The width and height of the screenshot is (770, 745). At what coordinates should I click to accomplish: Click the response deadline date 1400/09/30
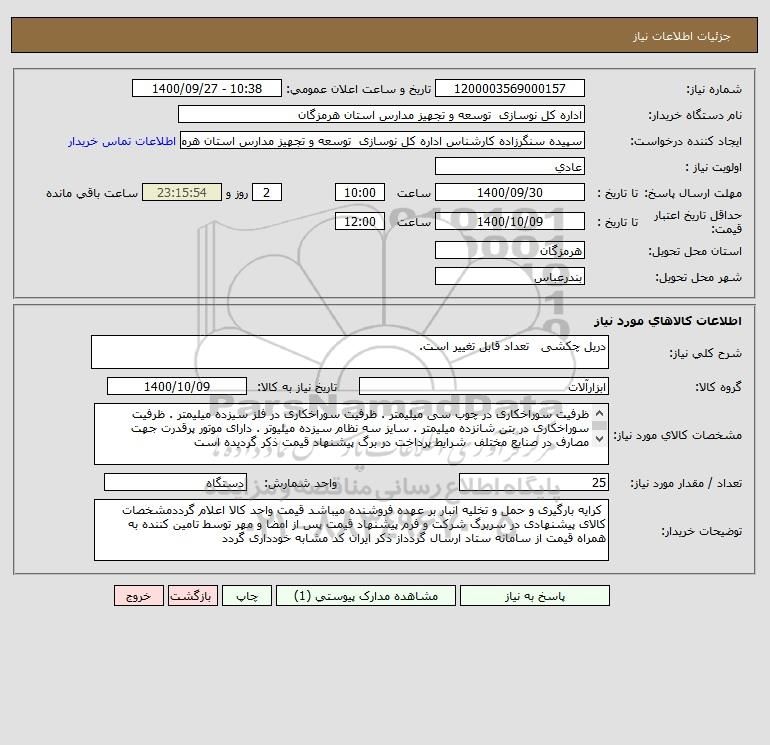tap(510, 193)
